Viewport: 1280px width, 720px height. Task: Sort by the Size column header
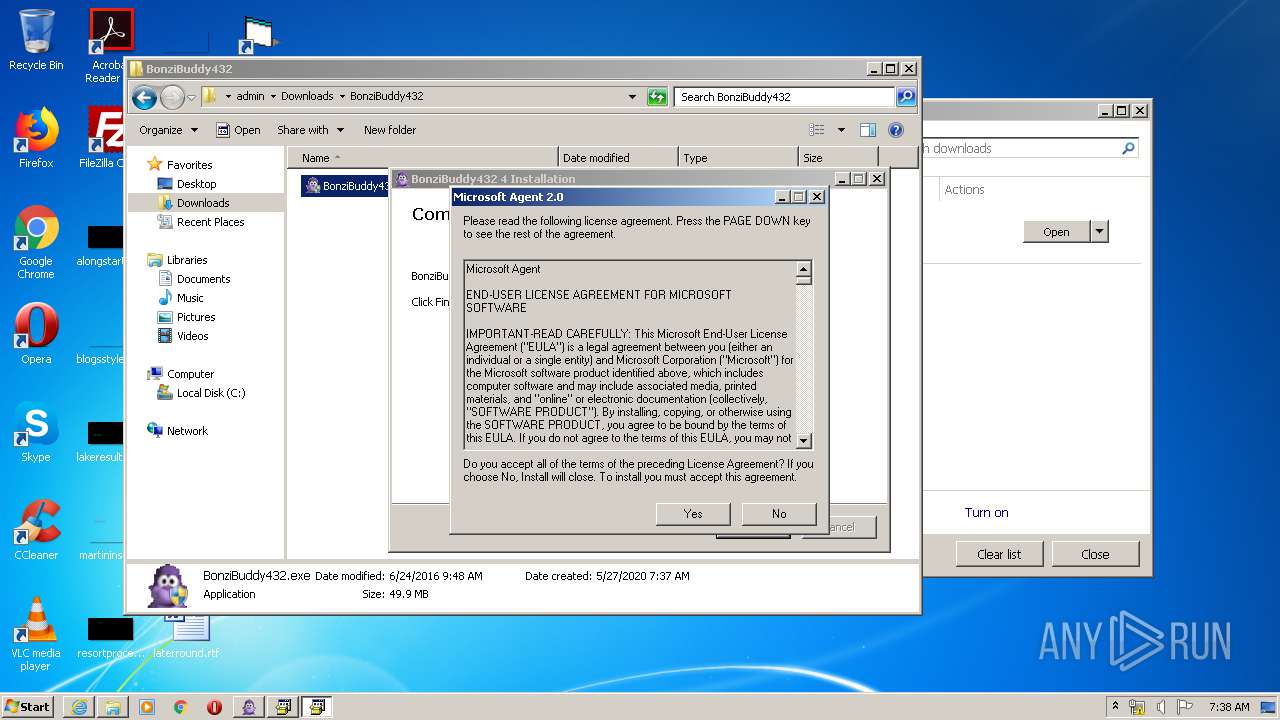click(x=838, y=158)
